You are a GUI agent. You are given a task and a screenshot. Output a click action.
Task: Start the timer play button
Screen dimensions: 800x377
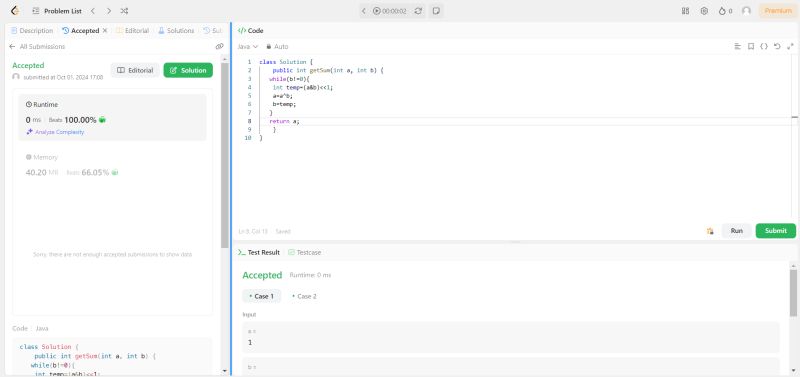[377, 11]
